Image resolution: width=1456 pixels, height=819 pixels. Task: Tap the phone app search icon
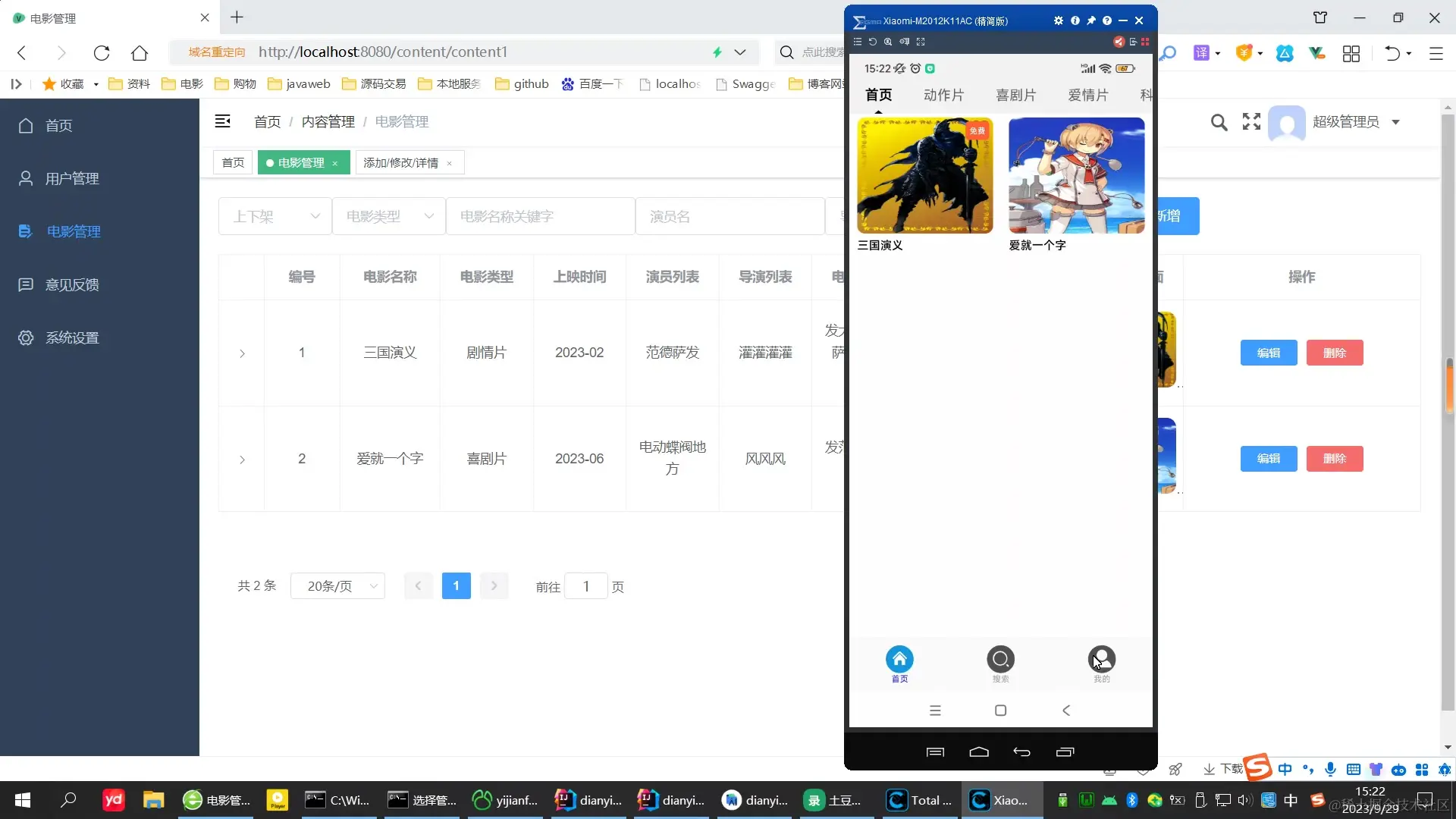(x=1000, y=659)
